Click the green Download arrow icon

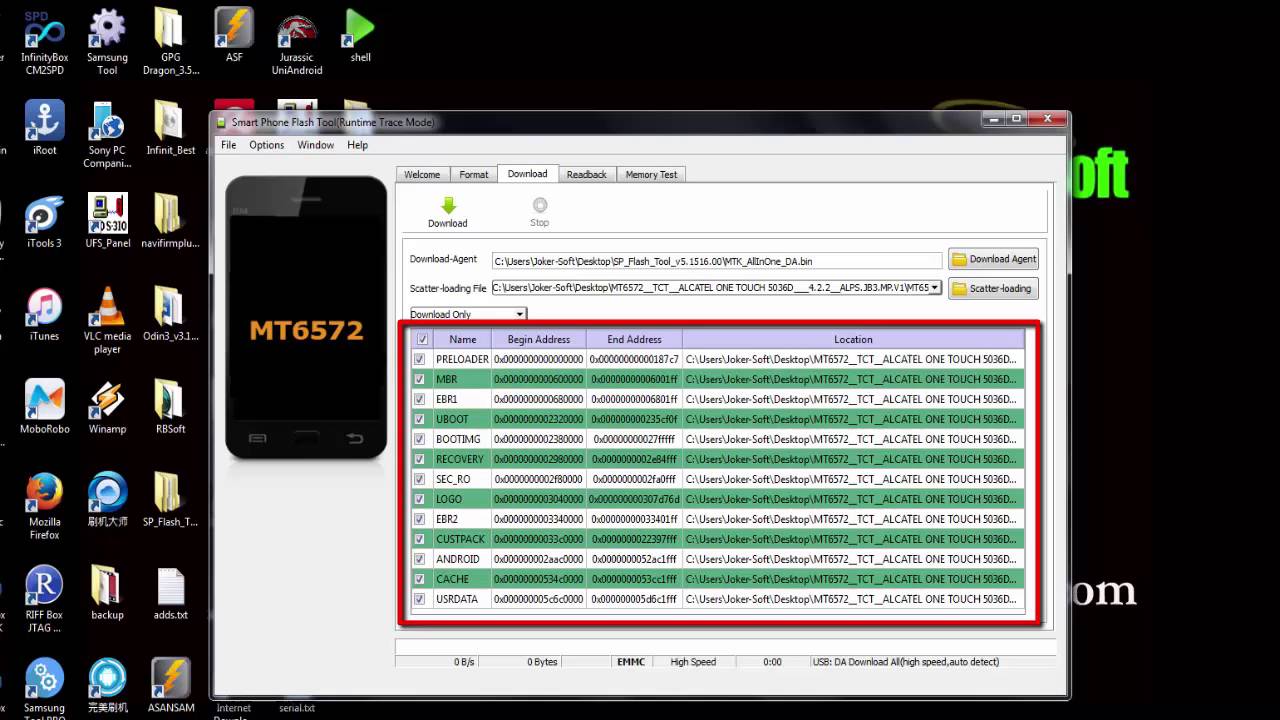tap(448, 205)
